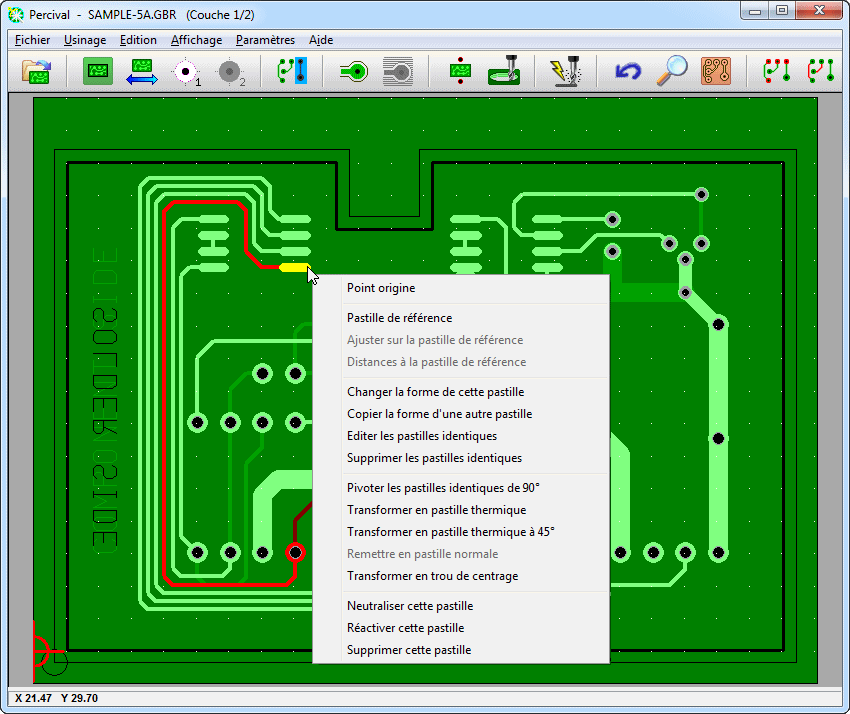Open the Usinage menu
This screenshot has width=850, height=714.
coord(85,40)
